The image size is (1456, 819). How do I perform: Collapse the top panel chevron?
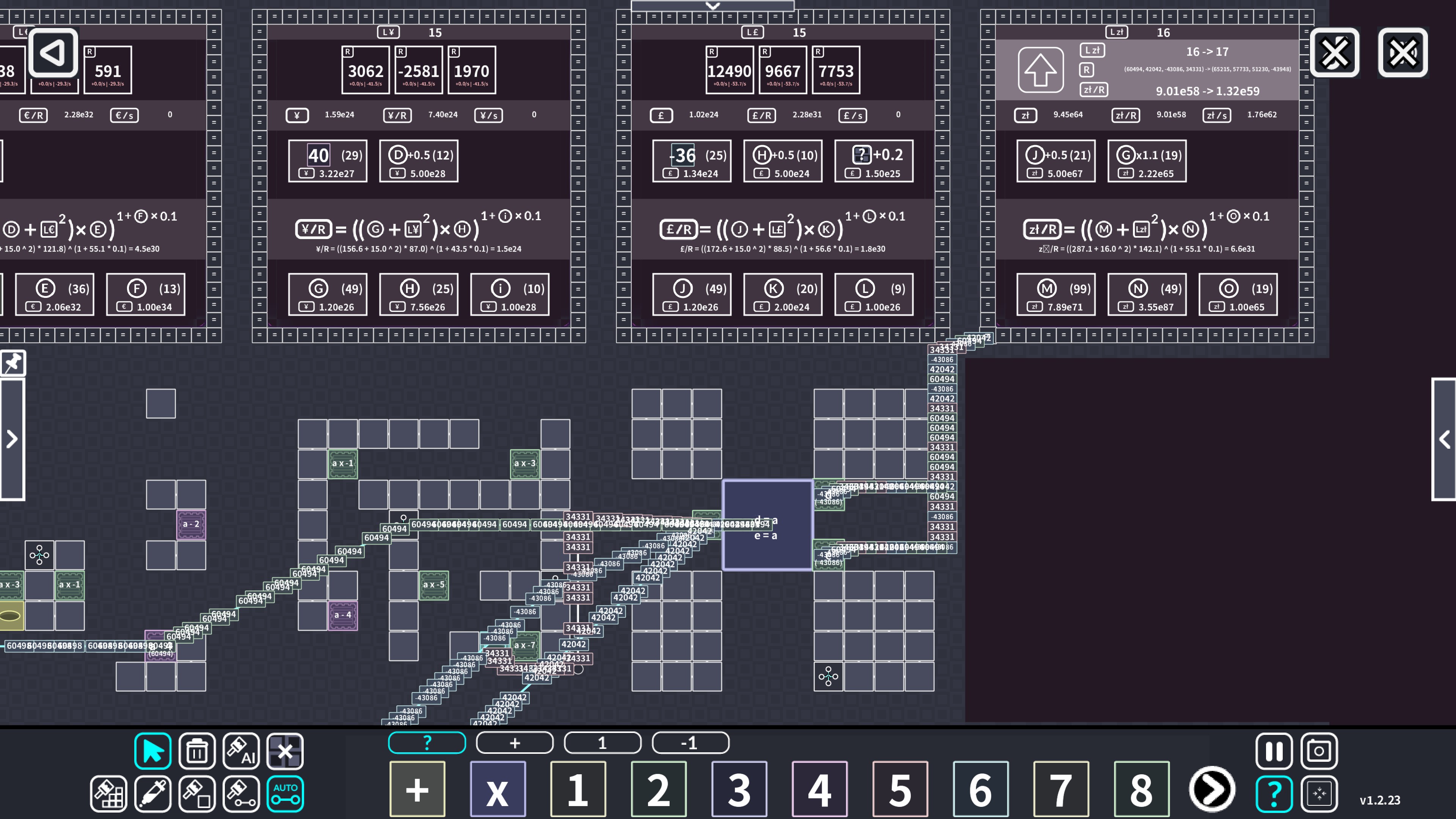click(712, 6)
